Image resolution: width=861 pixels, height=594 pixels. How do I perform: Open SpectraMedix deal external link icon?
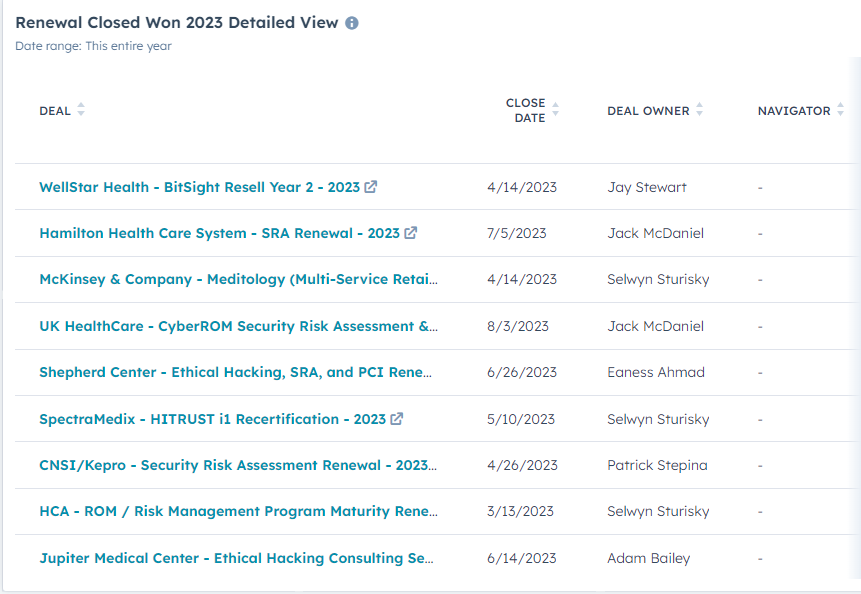point(397,419)
